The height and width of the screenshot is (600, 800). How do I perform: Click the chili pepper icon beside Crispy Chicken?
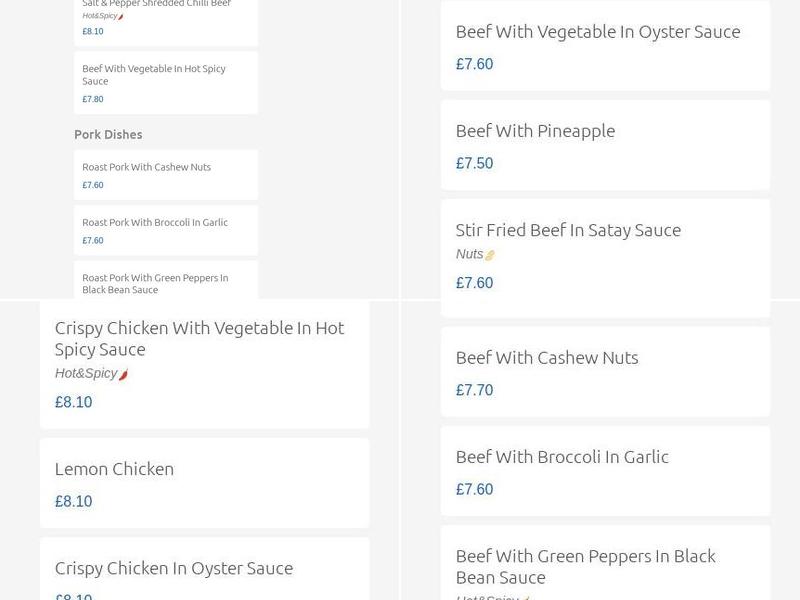tap(123, 372)
